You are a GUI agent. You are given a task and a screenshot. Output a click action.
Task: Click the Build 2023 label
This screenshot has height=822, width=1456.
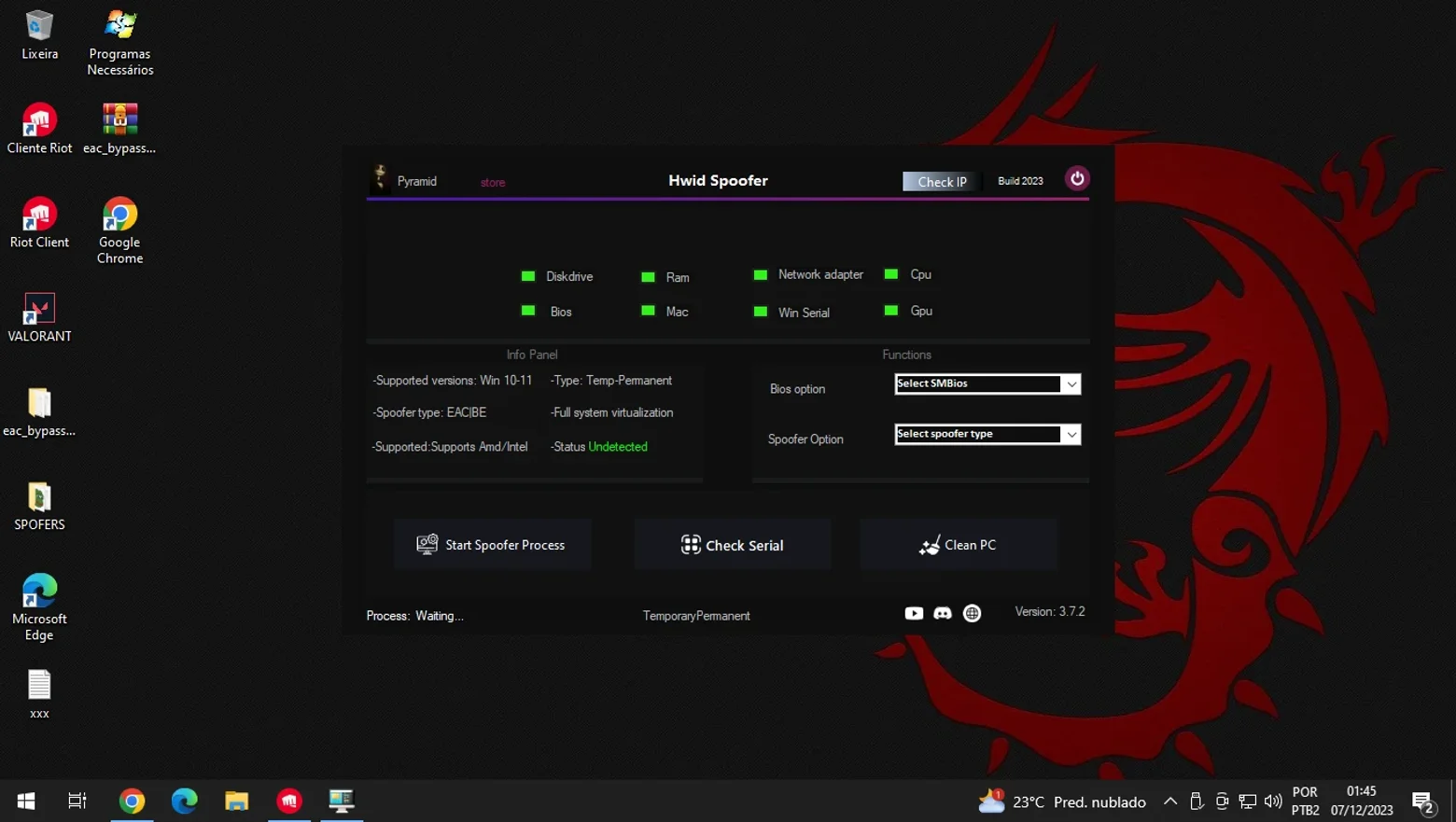[1020, 181]
